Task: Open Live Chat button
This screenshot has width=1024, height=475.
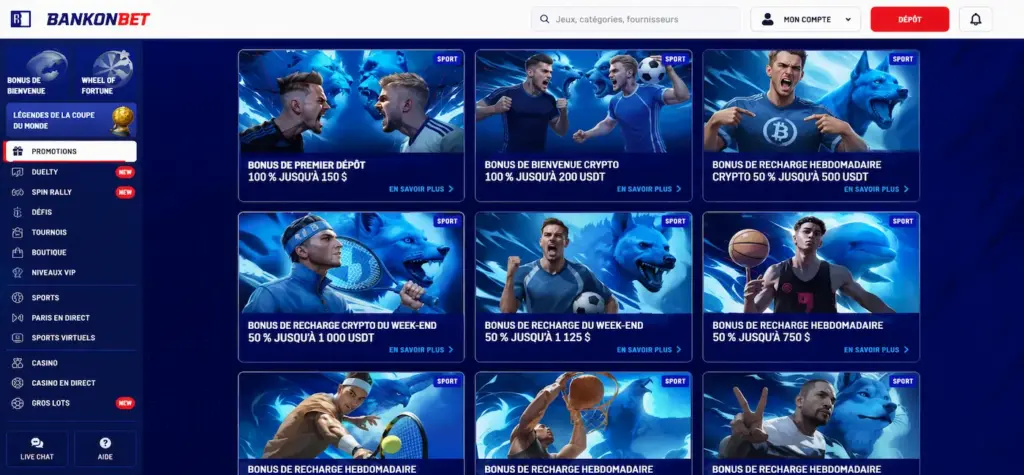Action: (37, 449)
